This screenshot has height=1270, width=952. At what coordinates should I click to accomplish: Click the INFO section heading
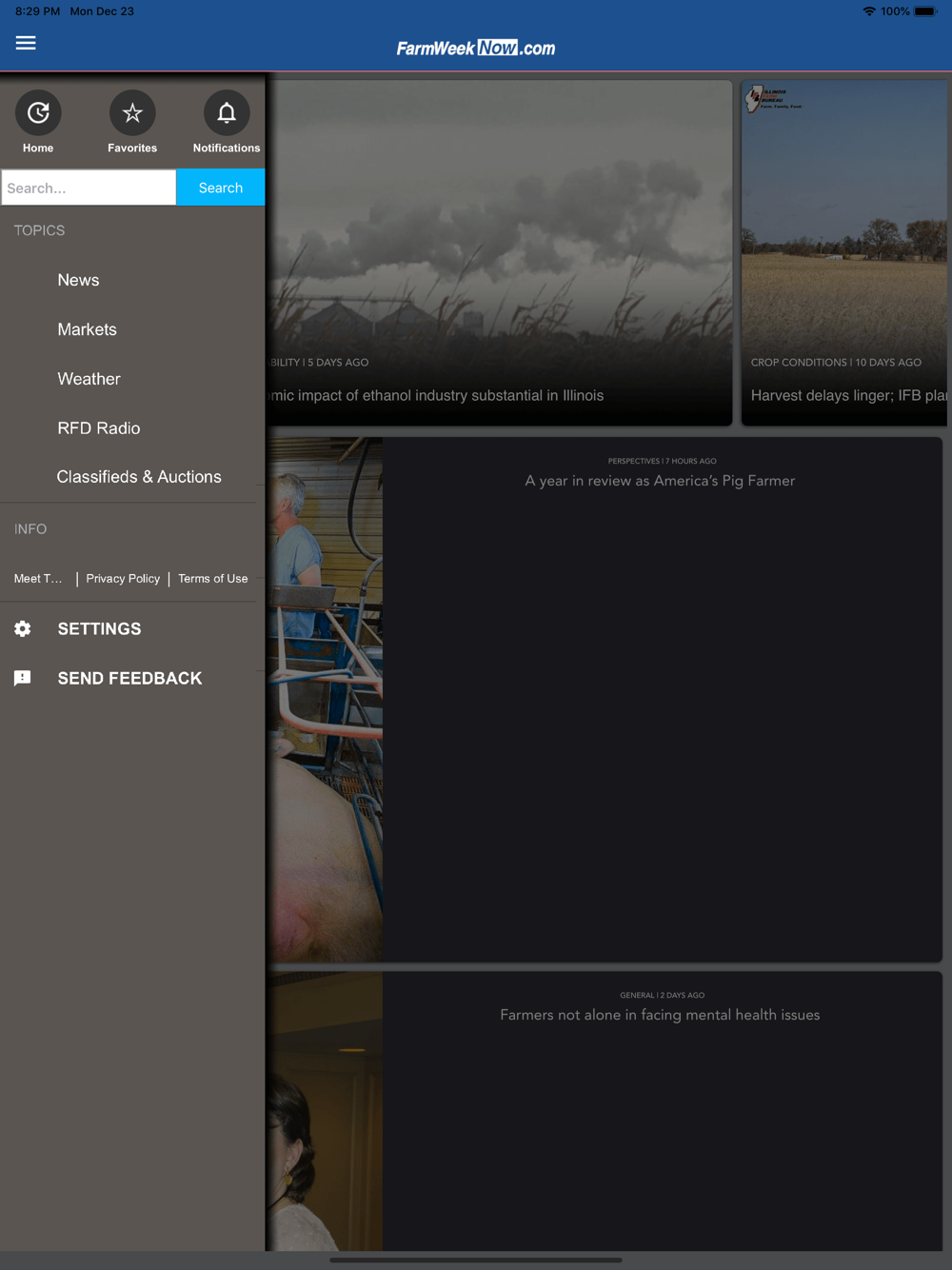tap(30, 528)
